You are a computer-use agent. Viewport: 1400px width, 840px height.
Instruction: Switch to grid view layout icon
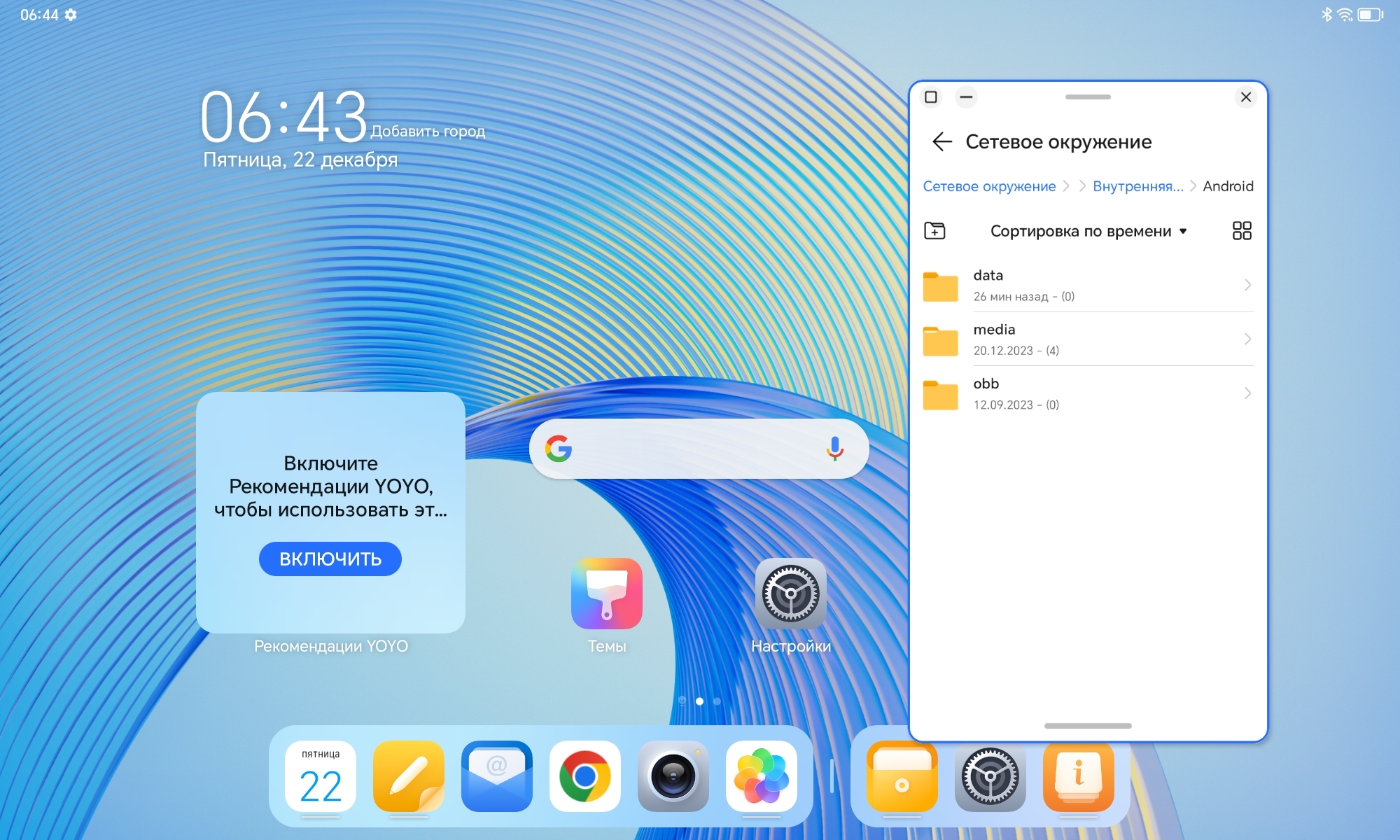pyautogui.click(x=1241, y=230)
